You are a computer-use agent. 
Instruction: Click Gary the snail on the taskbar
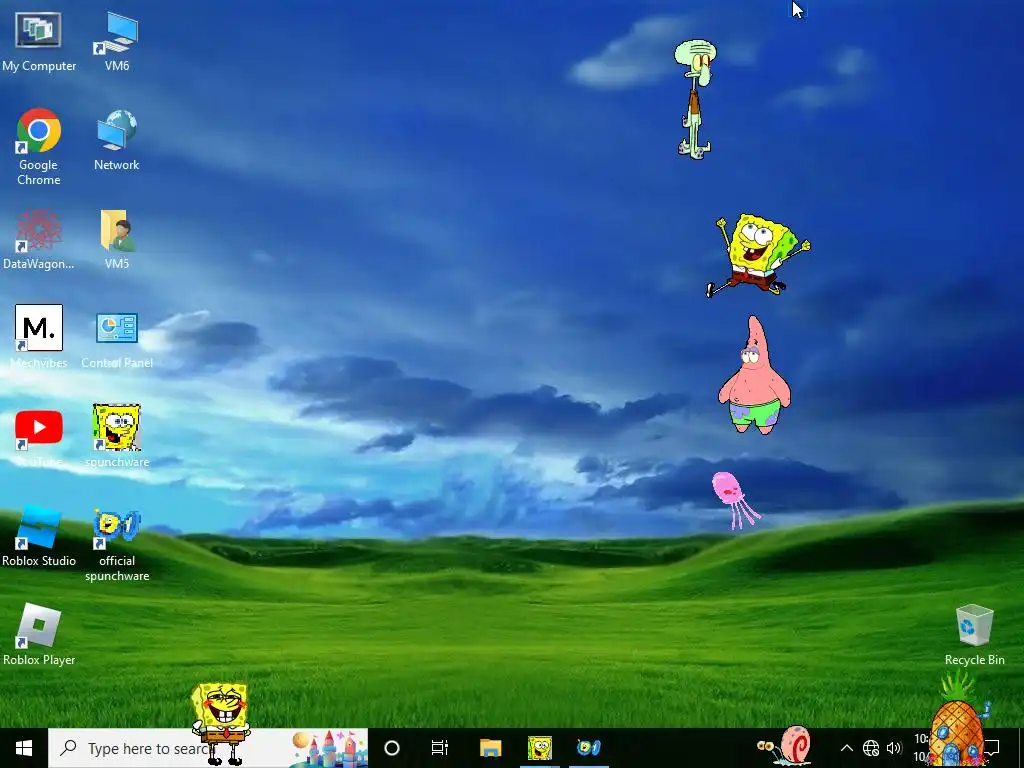point(784,745)
